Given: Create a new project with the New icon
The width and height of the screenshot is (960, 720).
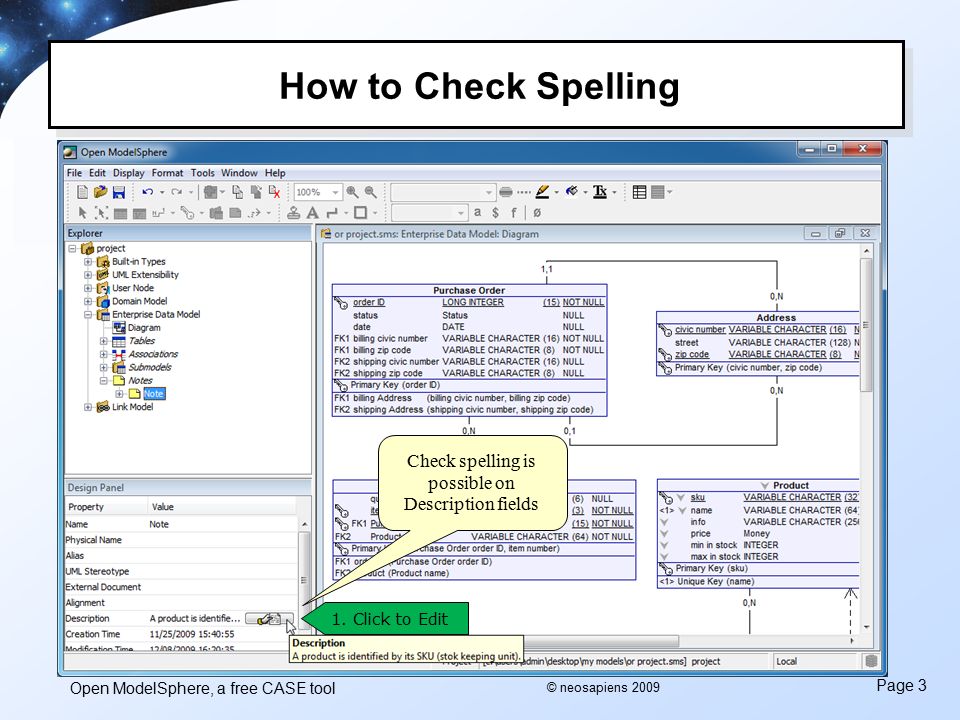Looking at the screenshot, I should (x=82, y=192).
